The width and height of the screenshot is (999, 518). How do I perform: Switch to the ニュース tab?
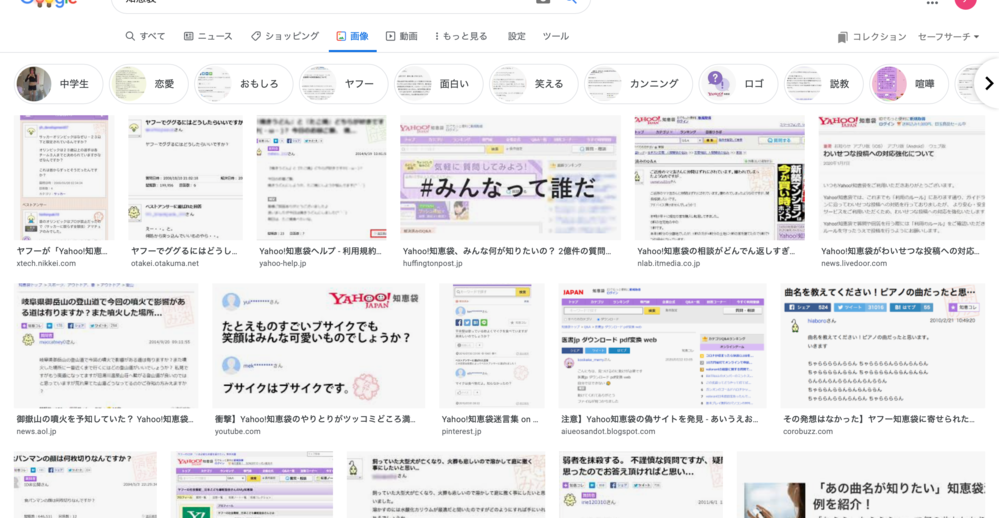pyautogui.click(x=207, y=36)
